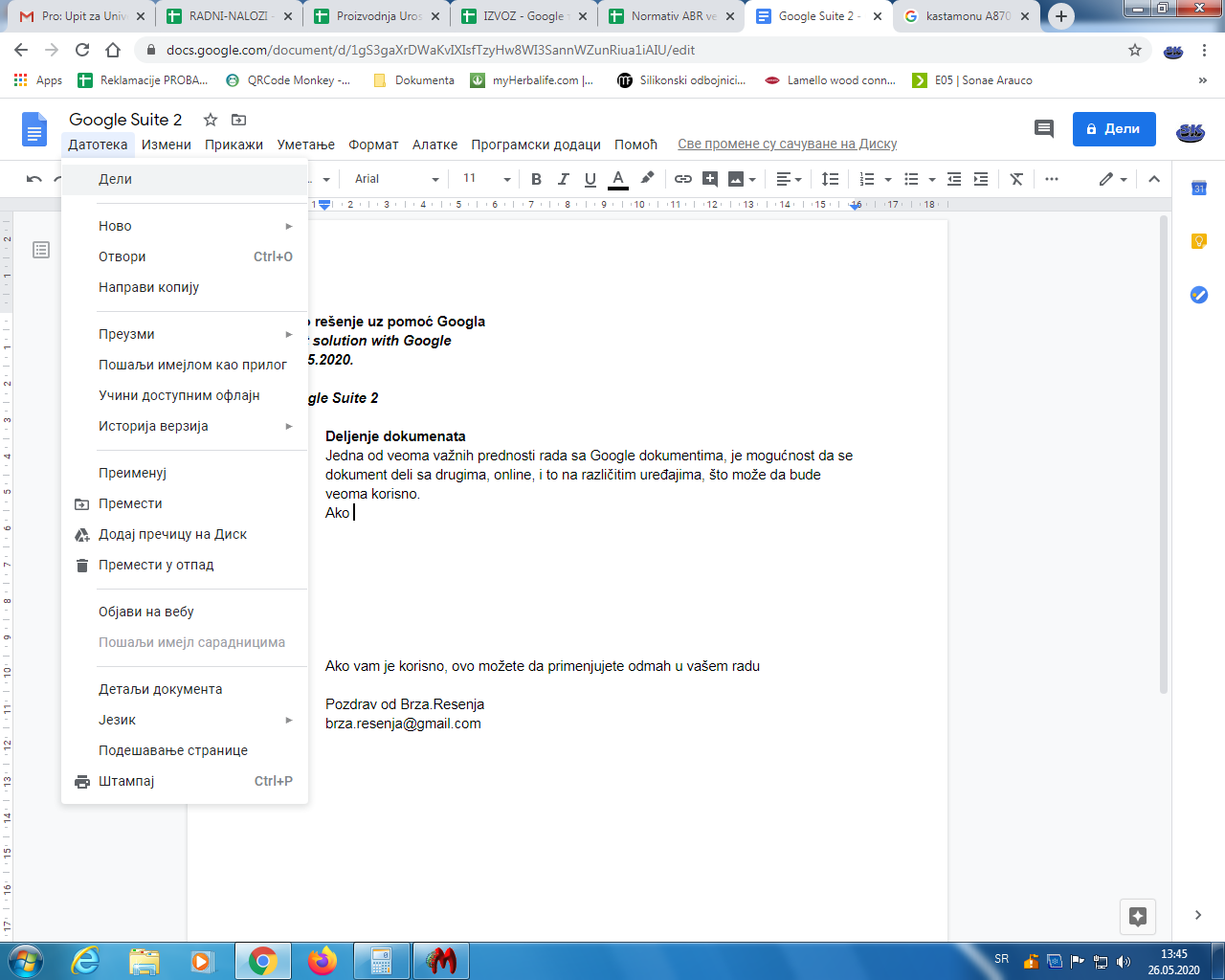Open the font size dropdown showing 11
1225x980 pixels.
click(486, 179)
